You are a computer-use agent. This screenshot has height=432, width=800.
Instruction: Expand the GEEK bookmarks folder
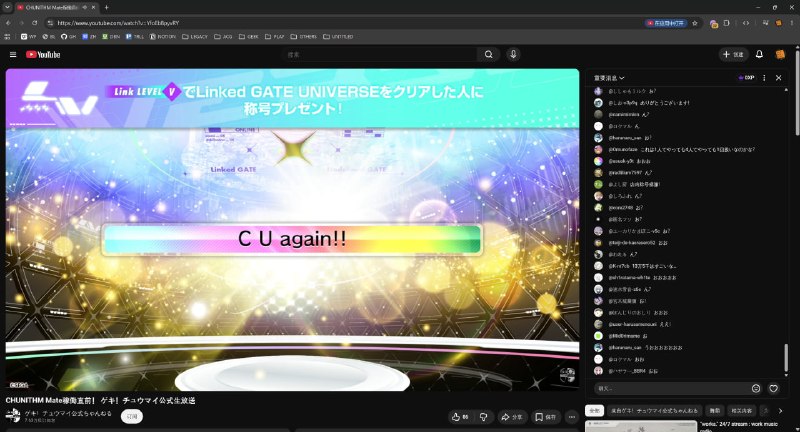coord(249,37)
